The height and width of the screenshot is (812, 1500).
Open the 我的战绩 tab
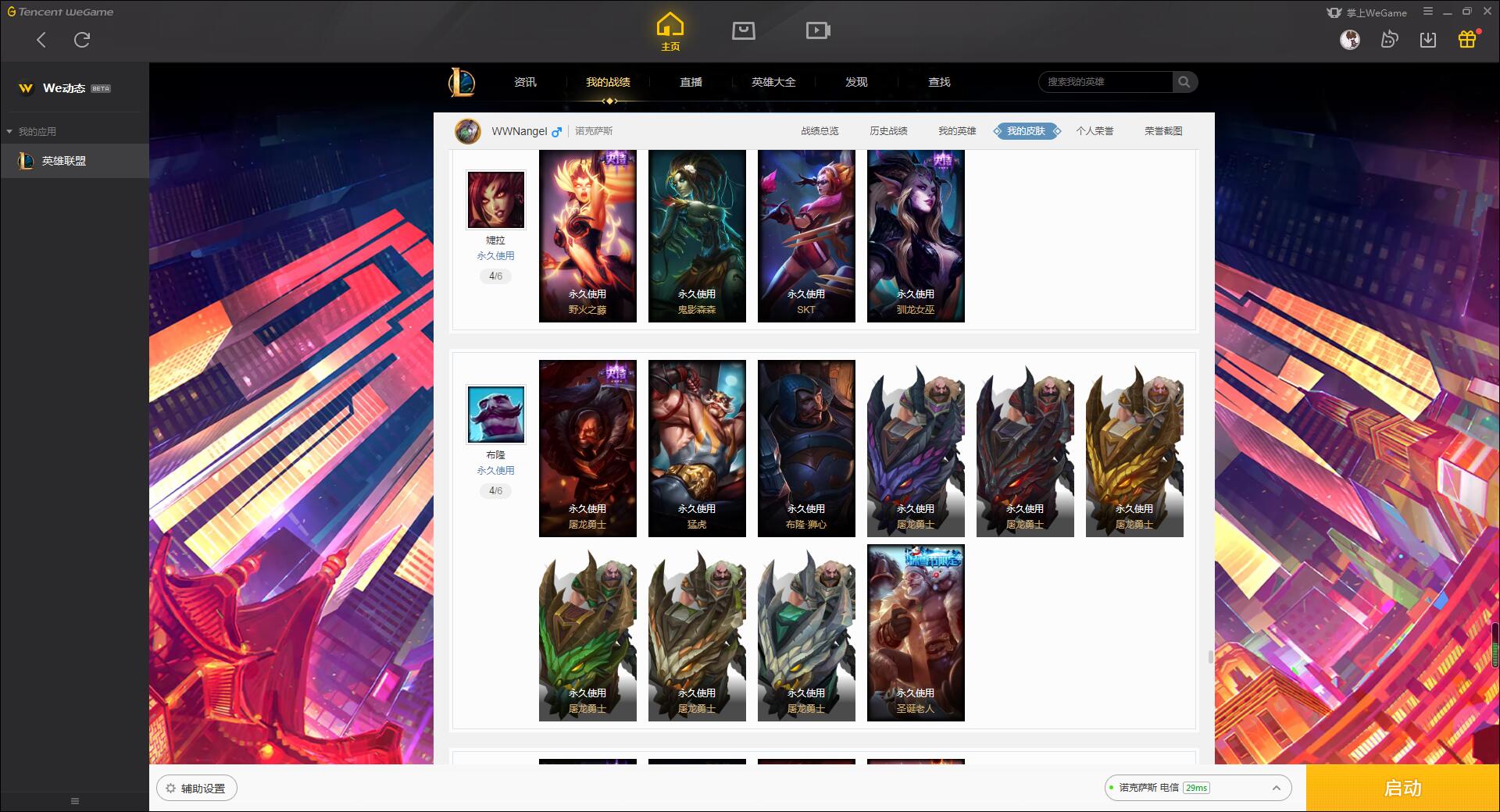click(608, 82)
